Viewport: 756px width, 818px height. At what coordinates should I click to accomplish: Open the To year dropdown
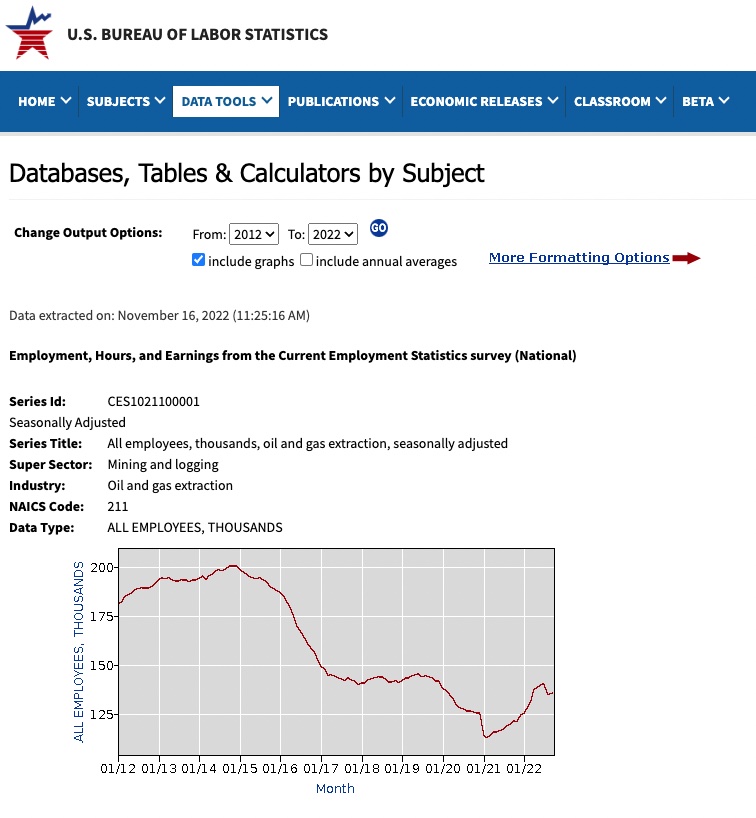(x=333, y=234)
